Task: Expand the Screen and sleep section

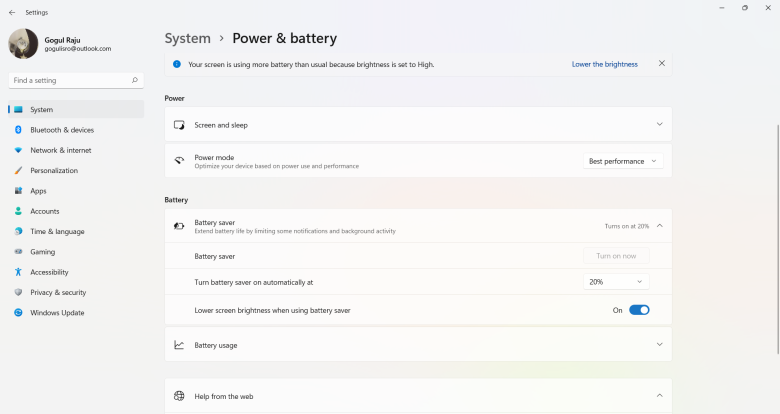Action: coord(659,125)
